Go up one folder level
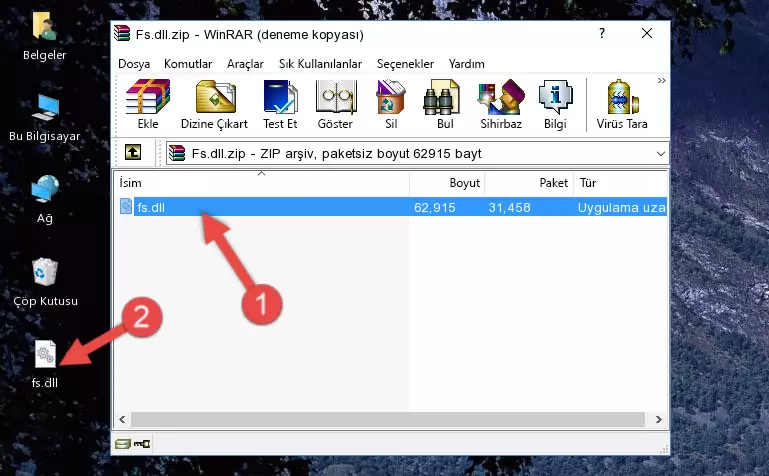The image size is (769, 476). coord(133,152)
